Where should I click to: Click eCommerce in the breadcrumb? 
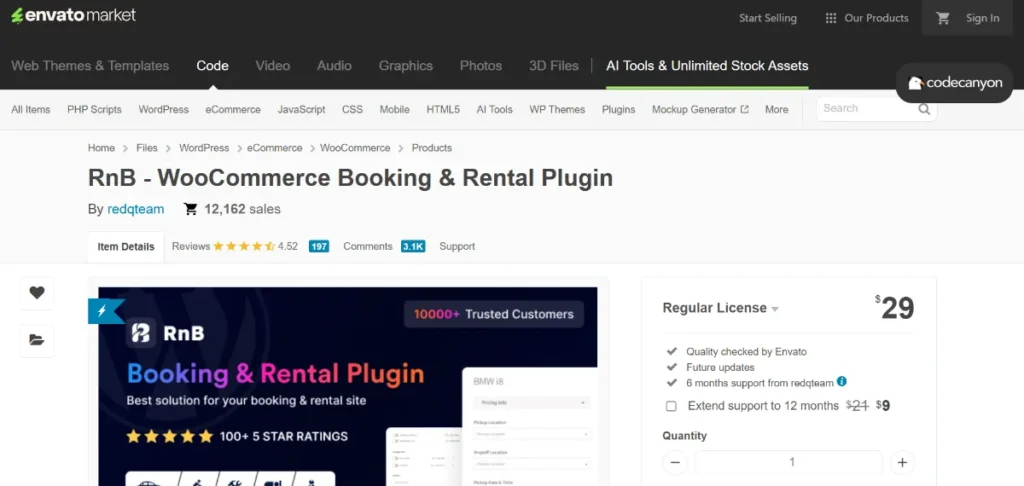pos(274,148)
